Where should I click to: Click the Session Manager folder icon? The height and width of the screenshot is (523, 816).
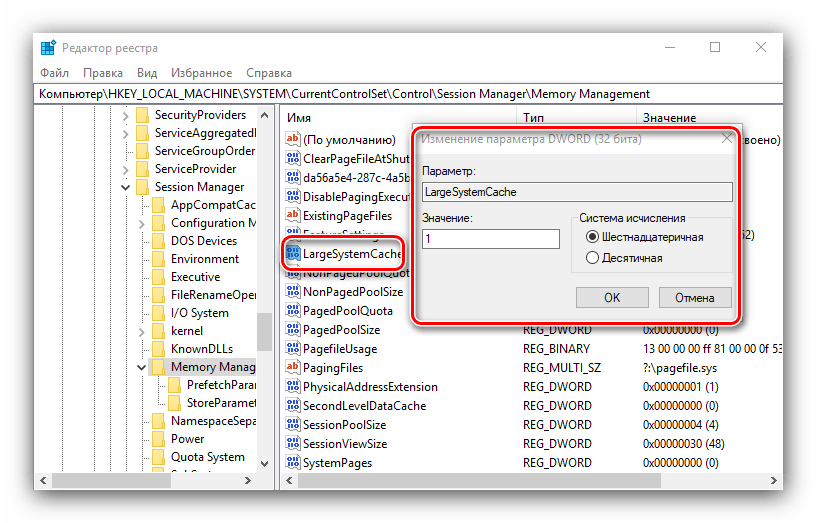(x=142, y=187)
